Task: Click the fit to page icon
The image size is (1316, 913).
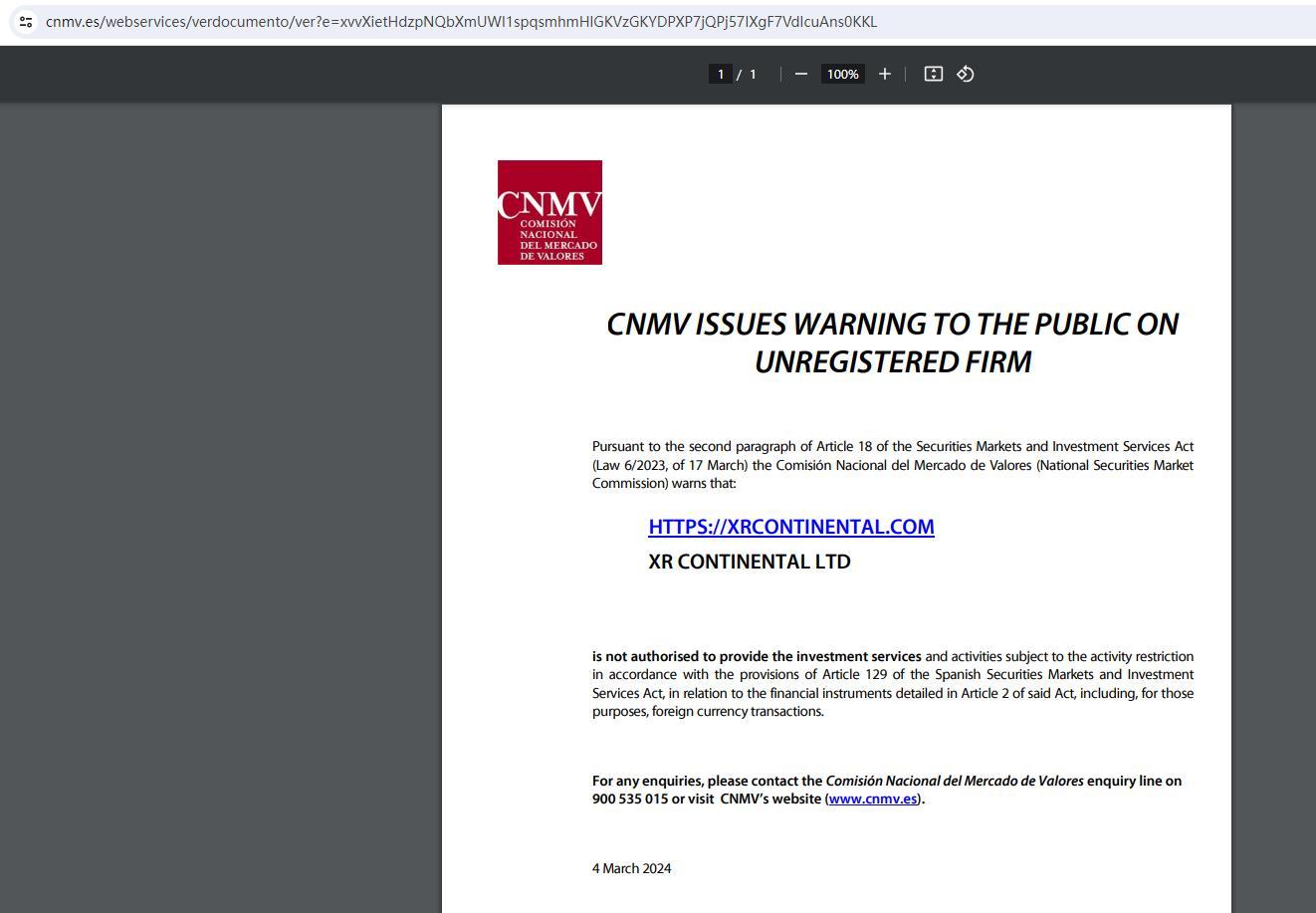Action: [933, 74]
